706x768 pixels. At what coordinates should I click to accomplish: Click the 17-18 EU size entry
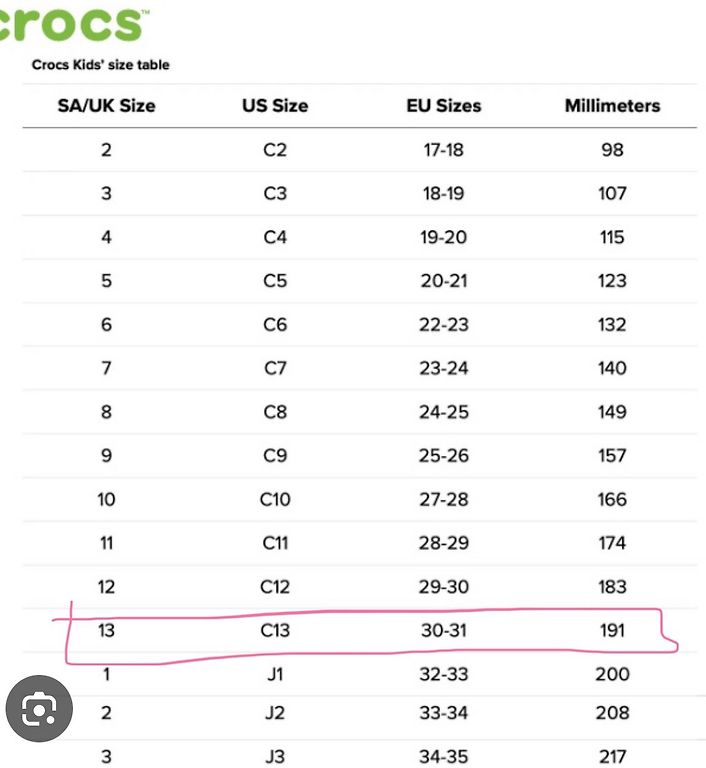click(x=444, y=150)
